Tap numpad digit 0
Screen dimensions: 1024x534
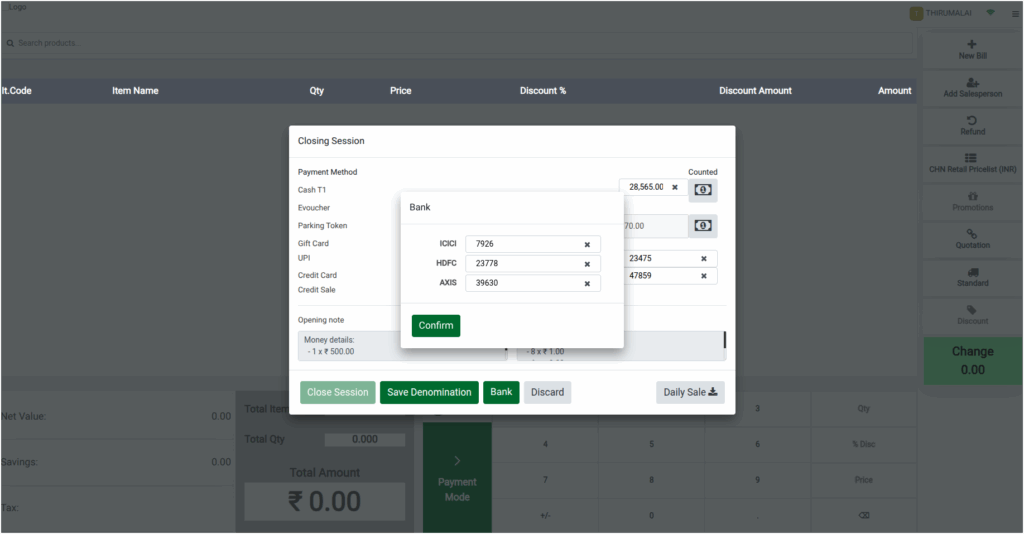(651, 516)
